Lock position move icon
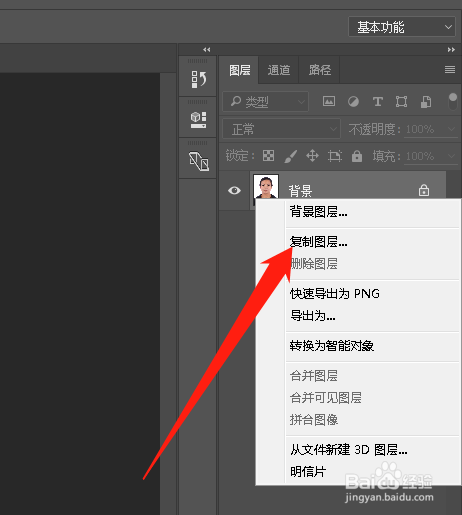 [312, 156]
